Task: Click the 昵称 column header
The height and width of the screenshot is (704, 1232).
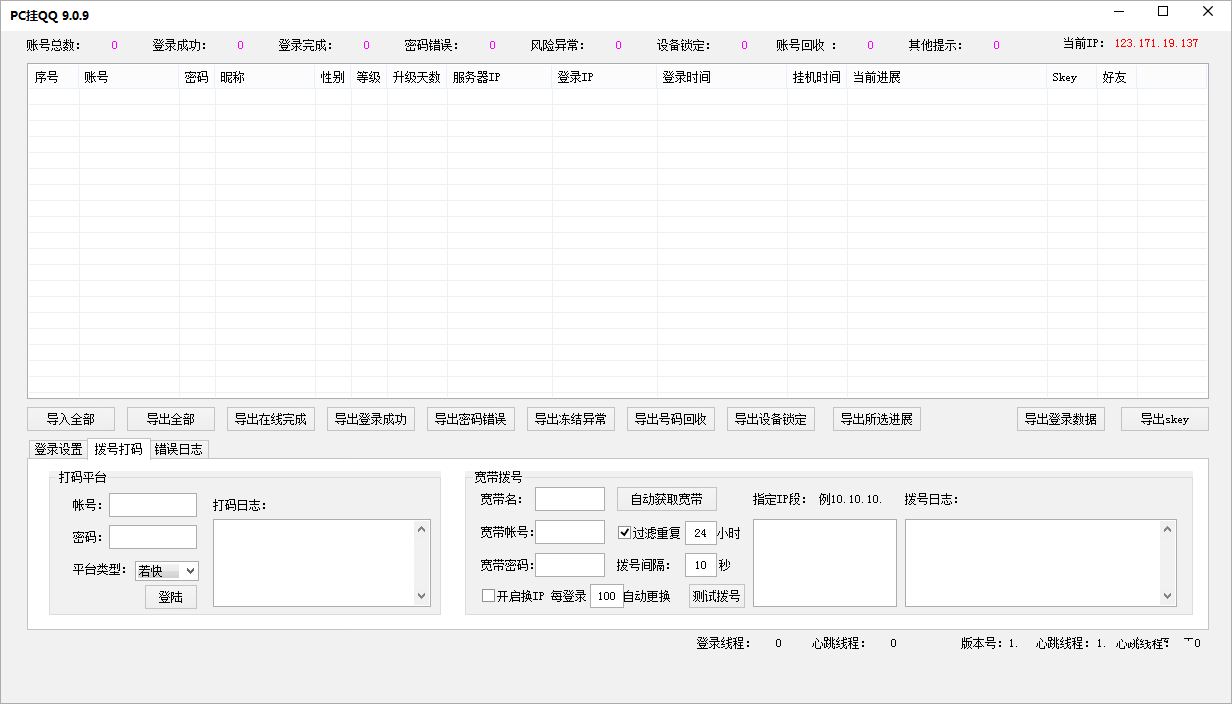Action: pyautogui.click(x=265, y=77)
